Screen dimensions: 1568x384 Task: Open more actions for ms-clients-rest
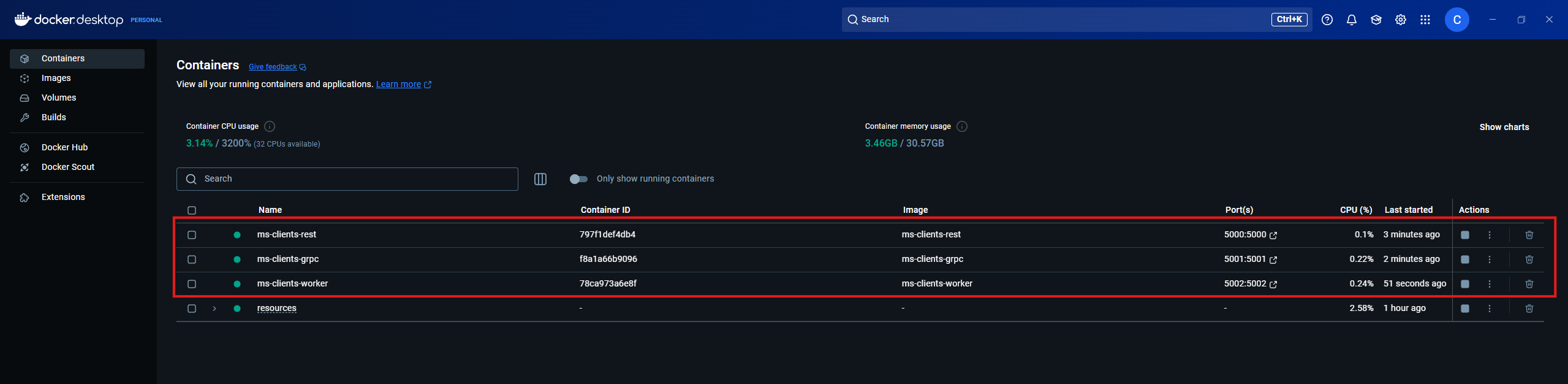click(1490, 235)
